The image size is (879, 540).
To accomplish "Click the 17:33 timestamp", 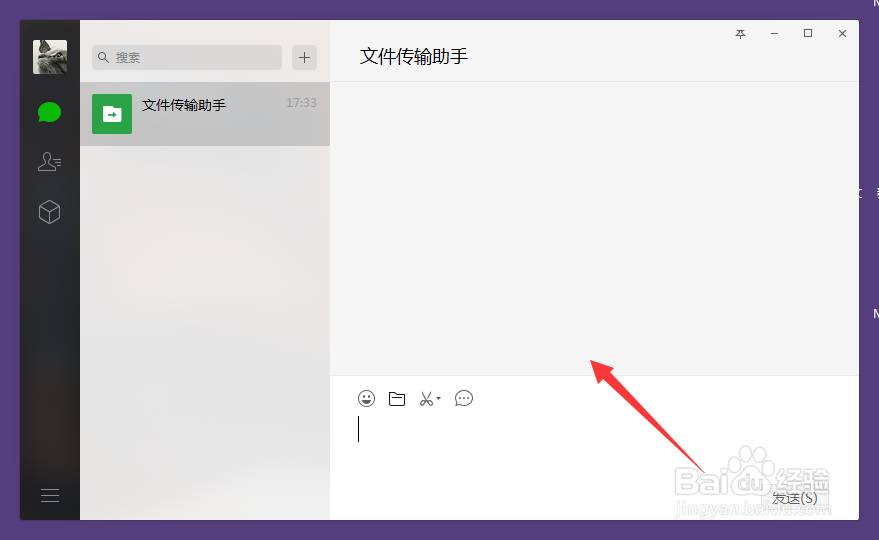I will pyautogui.click(x=302, y=103).
